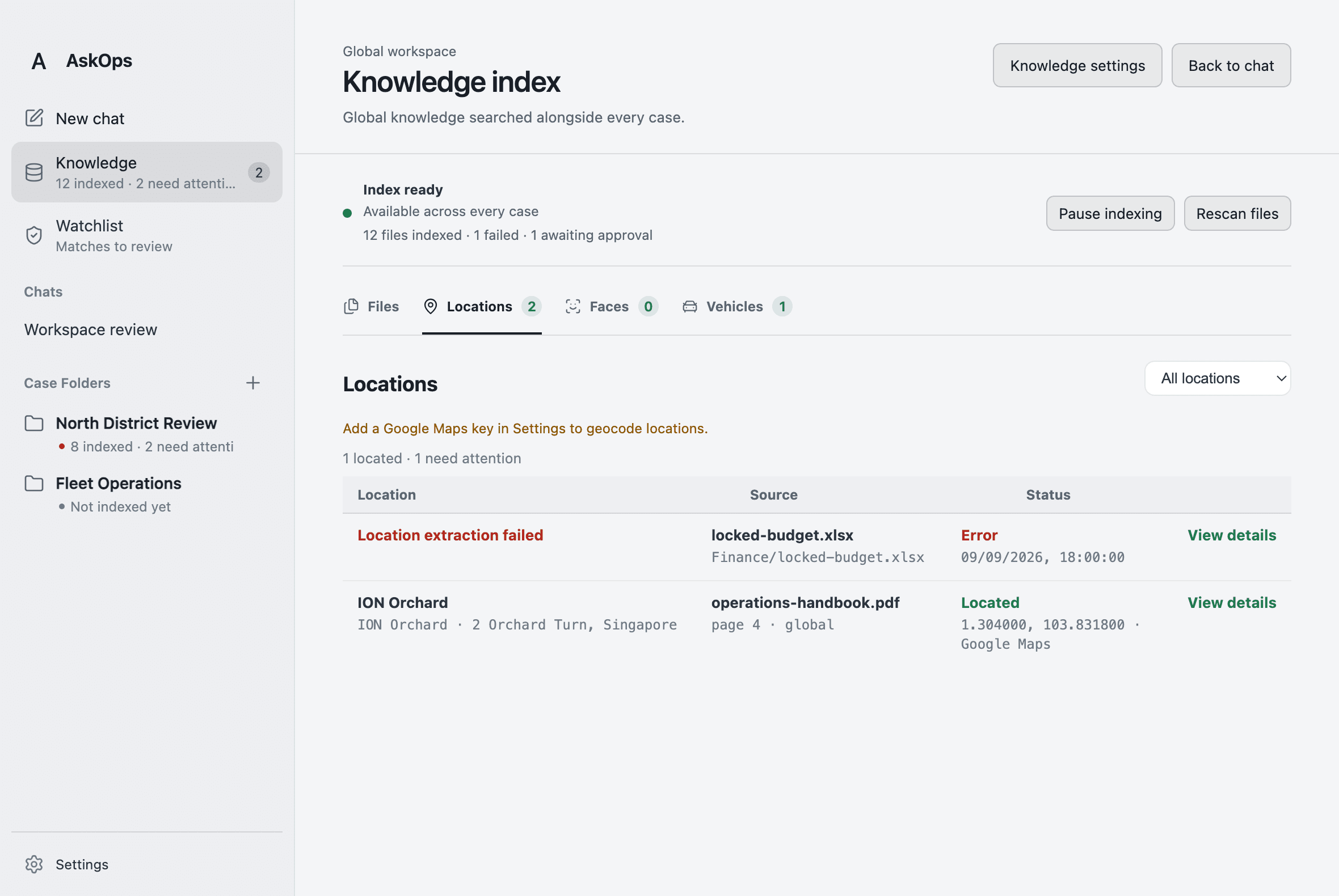
Task: Click the Not indexed yet status text
Action: 120,507
